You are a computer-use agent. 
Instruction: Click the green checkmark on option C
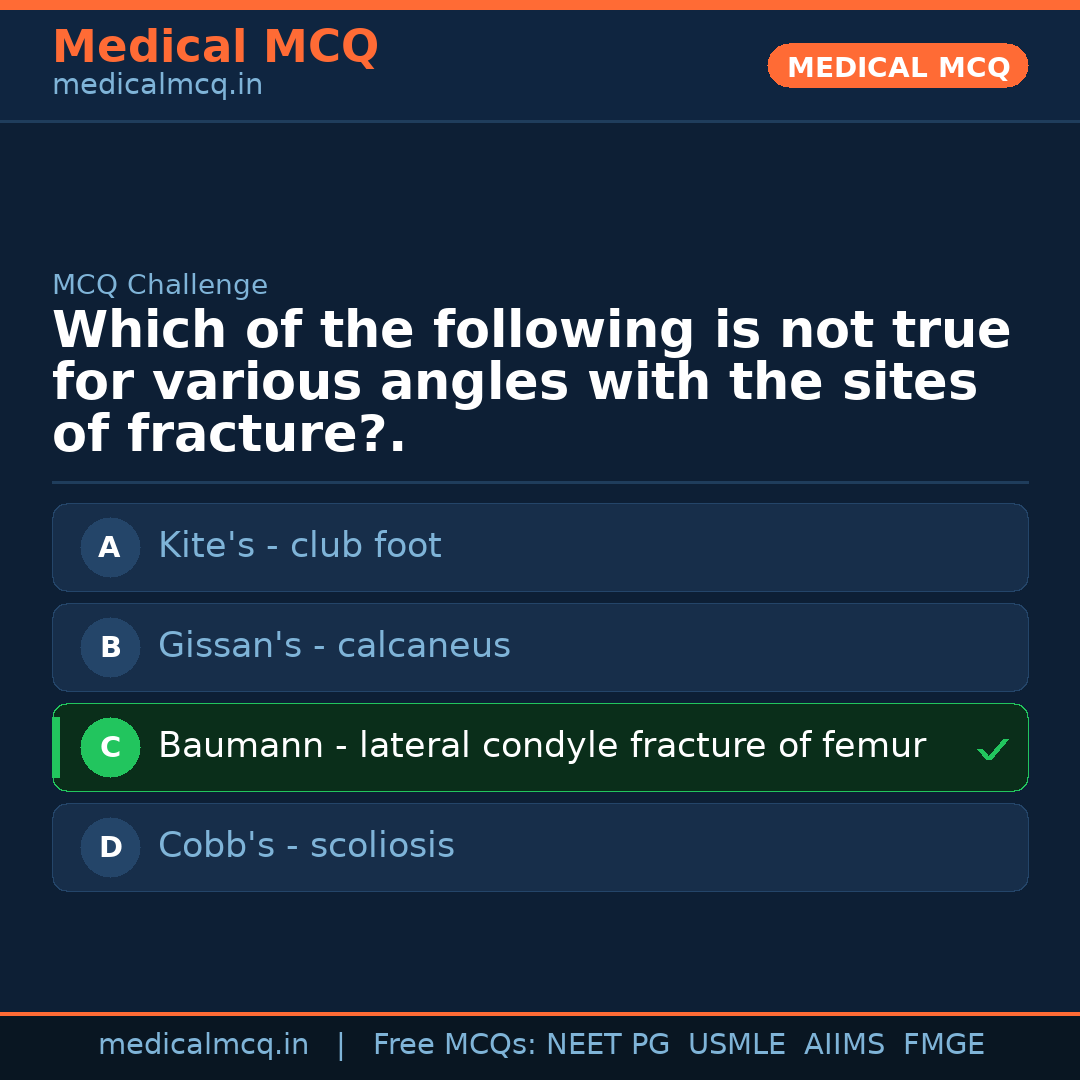pyautogui.click(x=992, y=748)
